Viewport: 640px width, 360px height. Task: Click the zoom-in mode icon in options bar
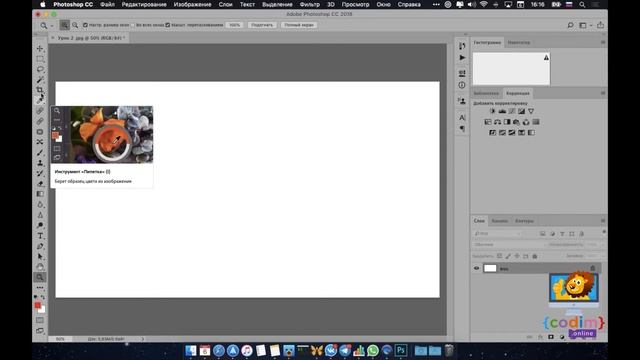click(x=65, y=25)
